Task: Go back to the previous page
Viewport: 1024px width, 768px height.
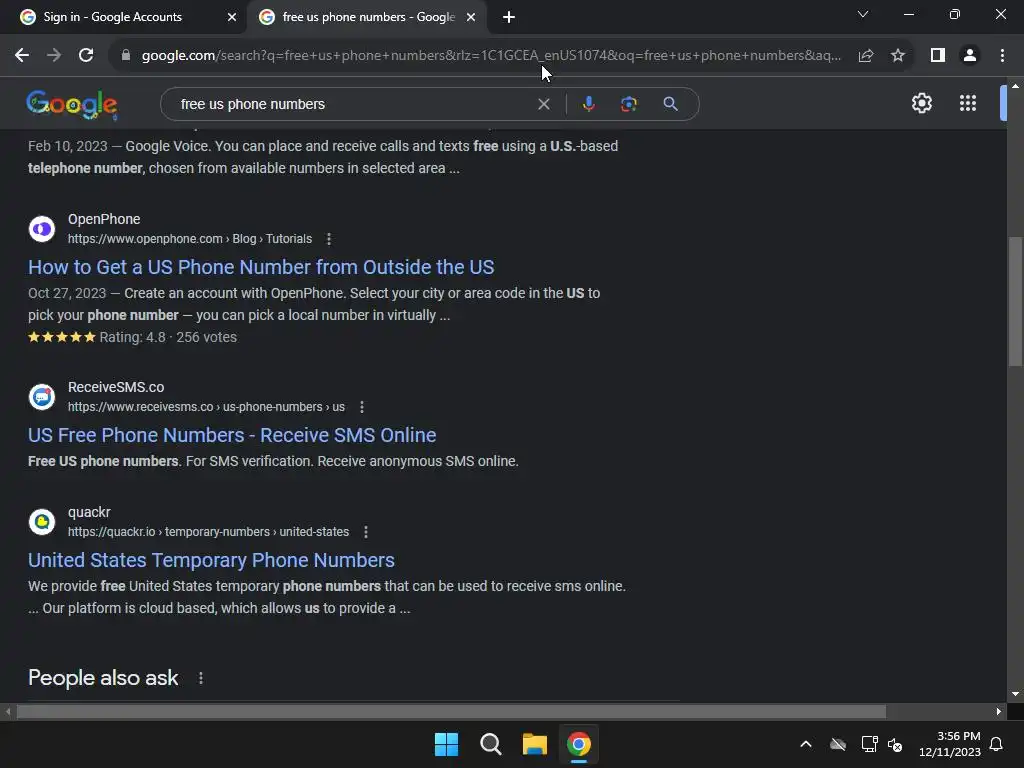Action: tap(22, 56)
